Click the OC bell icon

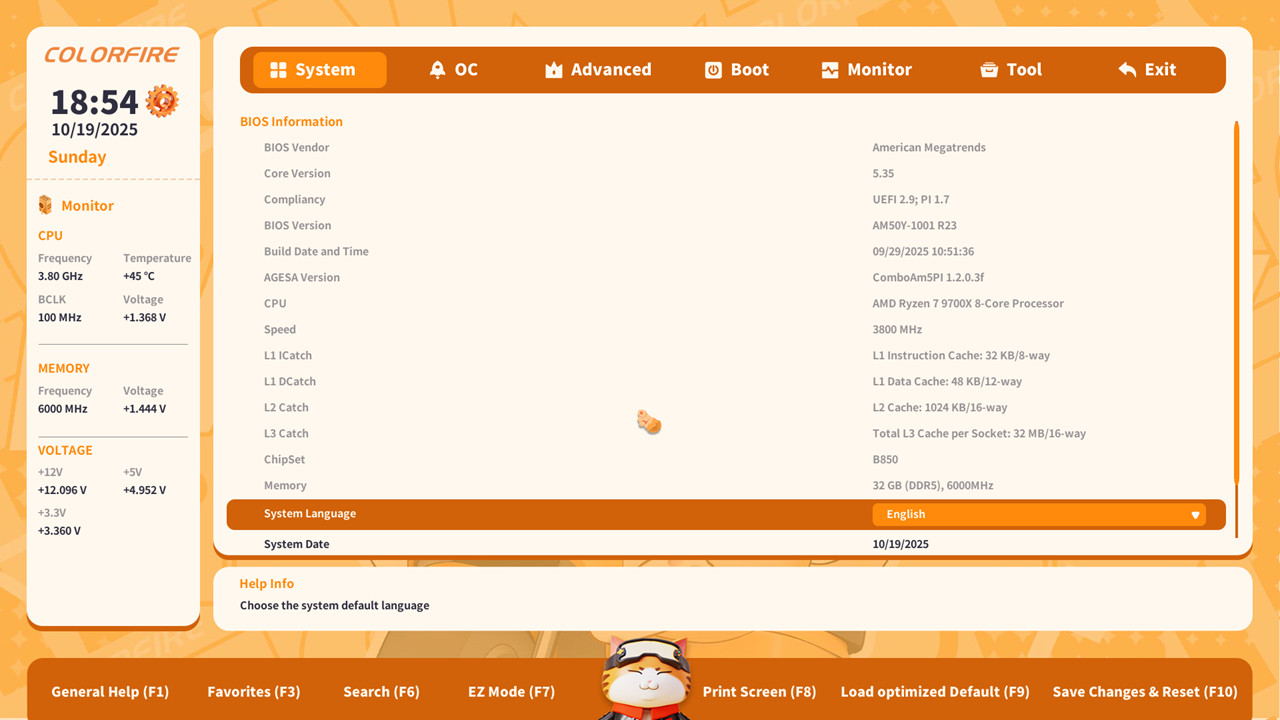(437, 70)
